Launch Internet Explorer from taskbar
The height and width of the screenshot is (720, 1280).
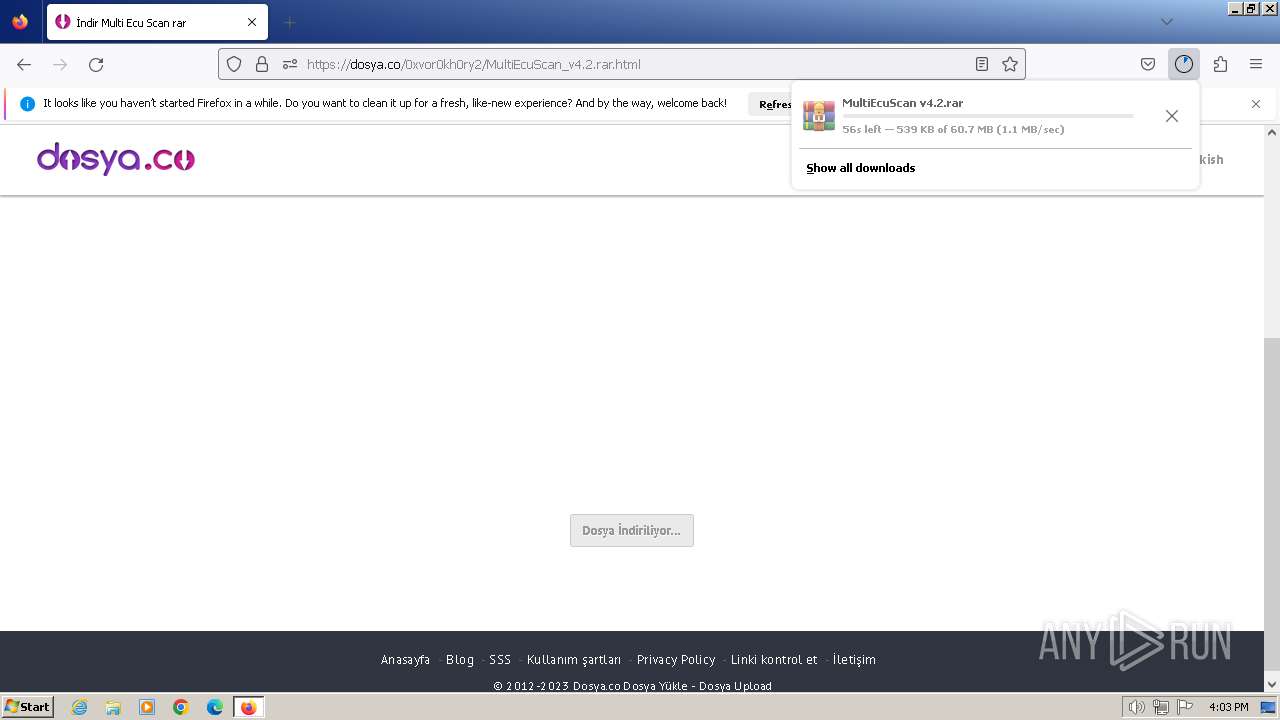[x=79, y=707]
